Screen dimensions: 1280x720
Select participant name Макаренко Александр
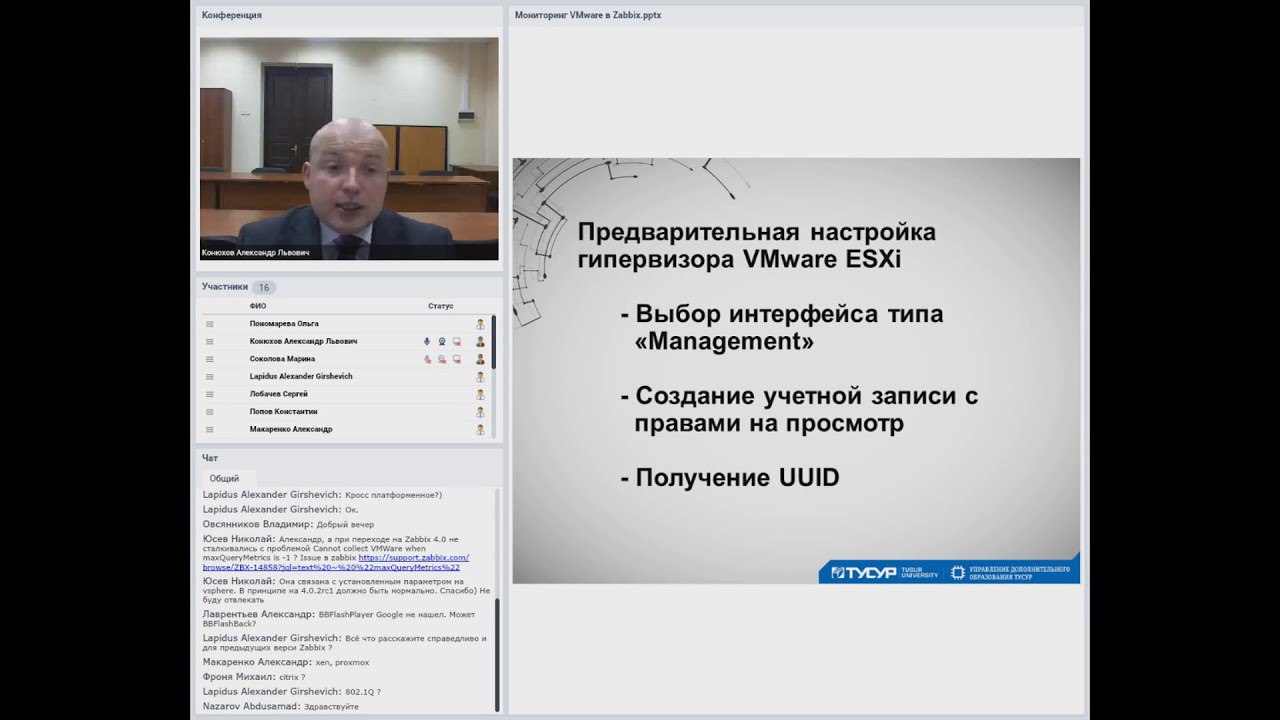point(291,429)
